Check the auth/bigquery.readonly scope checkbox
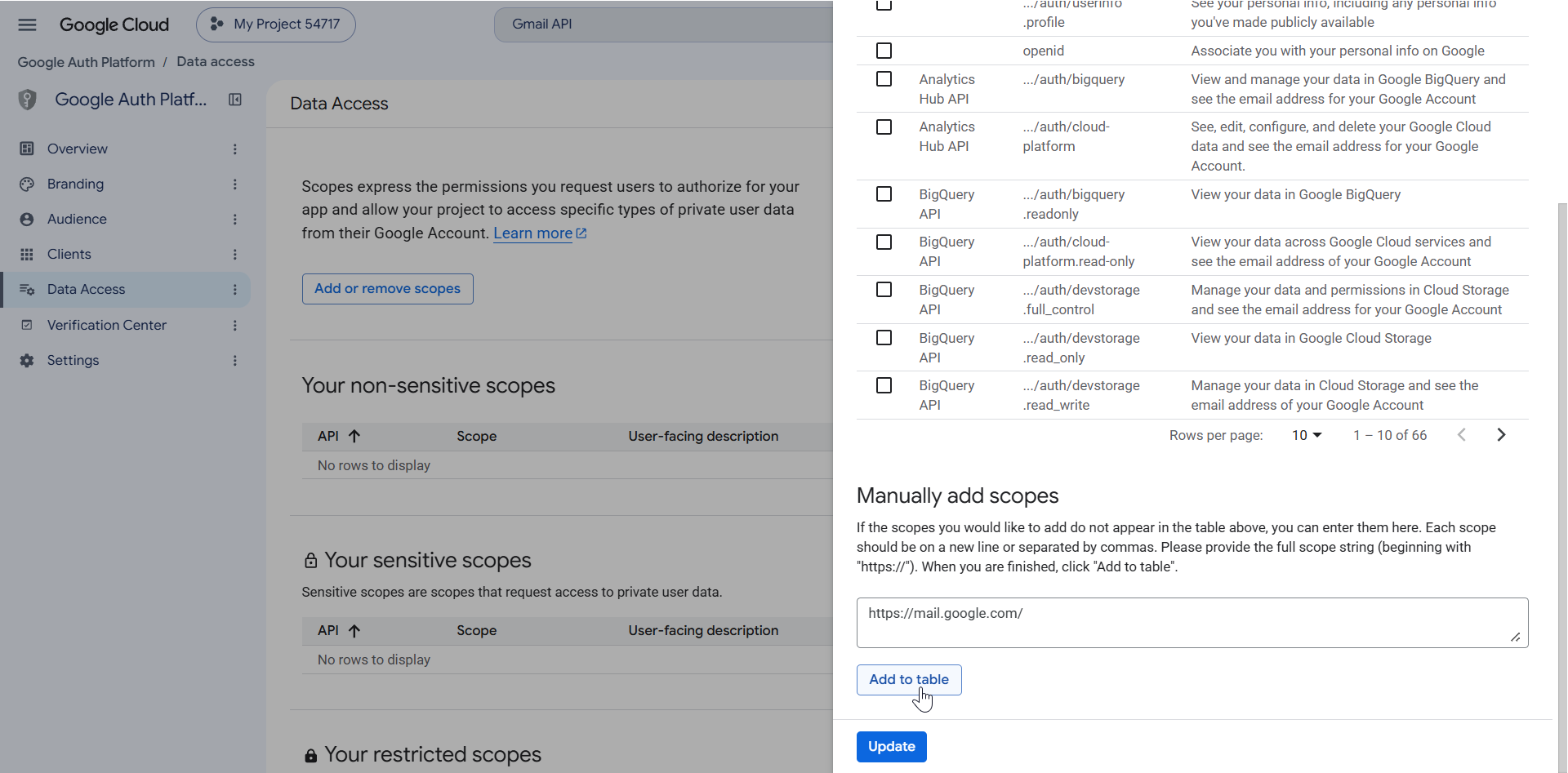Screen dimensions: 1568x773 (x=884, y=194)
